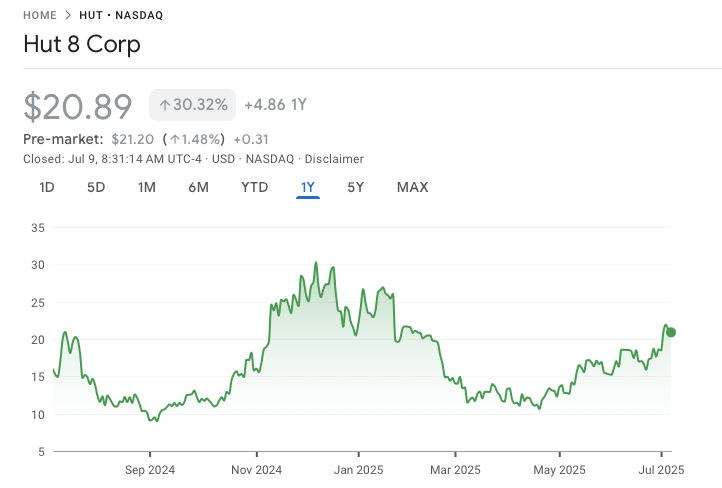Select the 5D time range tab
Screen dimensions: 722x488
pyautogui.click(x=96, y=187)
